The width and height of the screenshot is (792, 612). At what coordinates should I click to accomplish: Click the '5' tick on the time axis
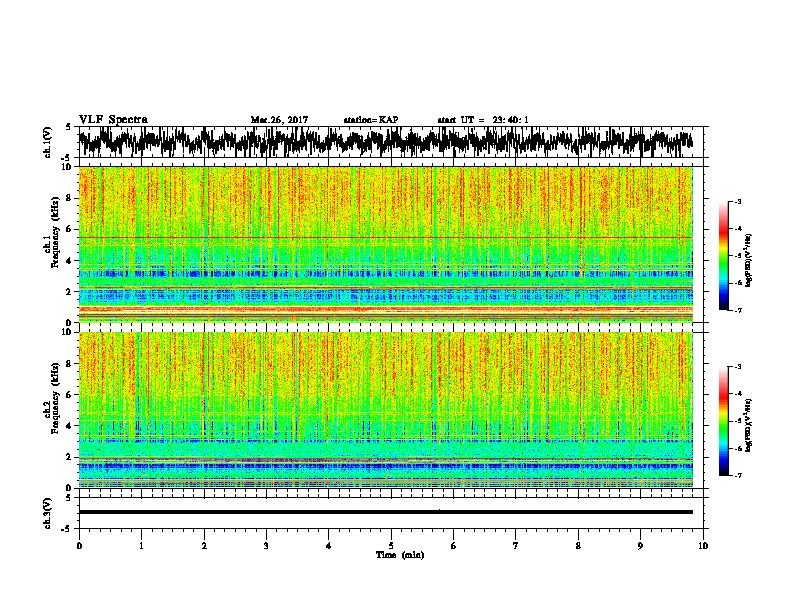click(x=391, y=546)
